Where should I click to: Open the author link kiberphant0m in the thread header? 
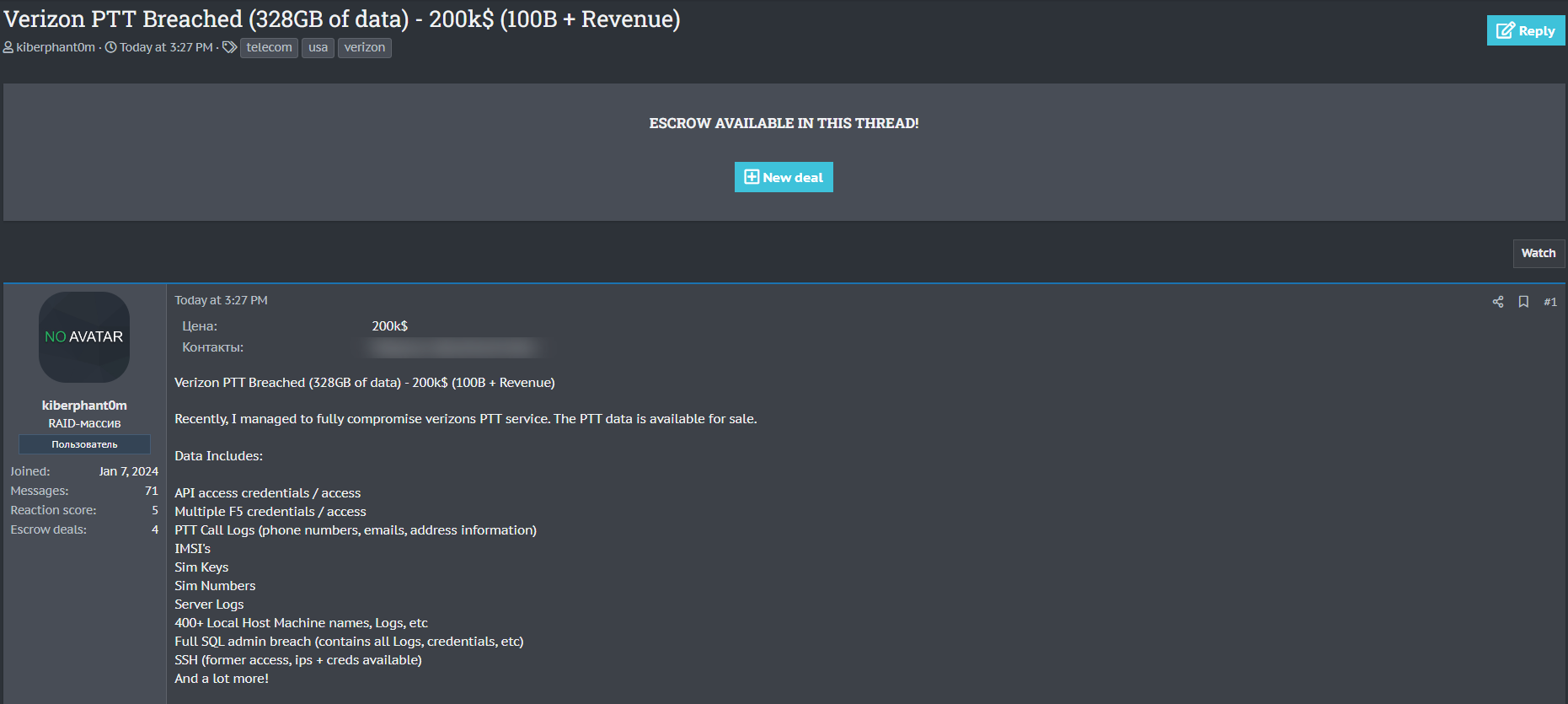(56, 47)
